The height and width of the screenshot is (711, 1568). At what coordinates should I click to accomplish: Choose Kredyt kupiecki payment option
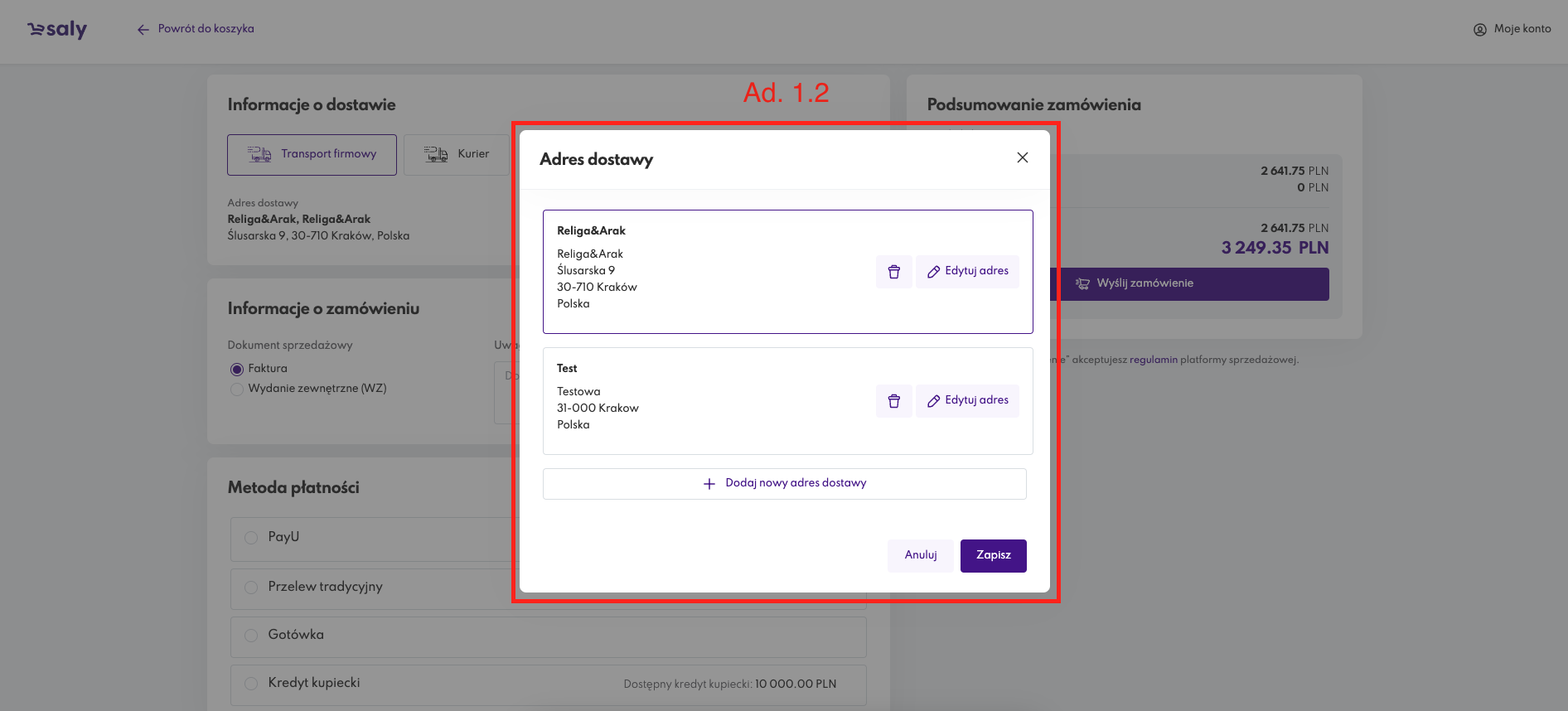click(x=251, y=684)
